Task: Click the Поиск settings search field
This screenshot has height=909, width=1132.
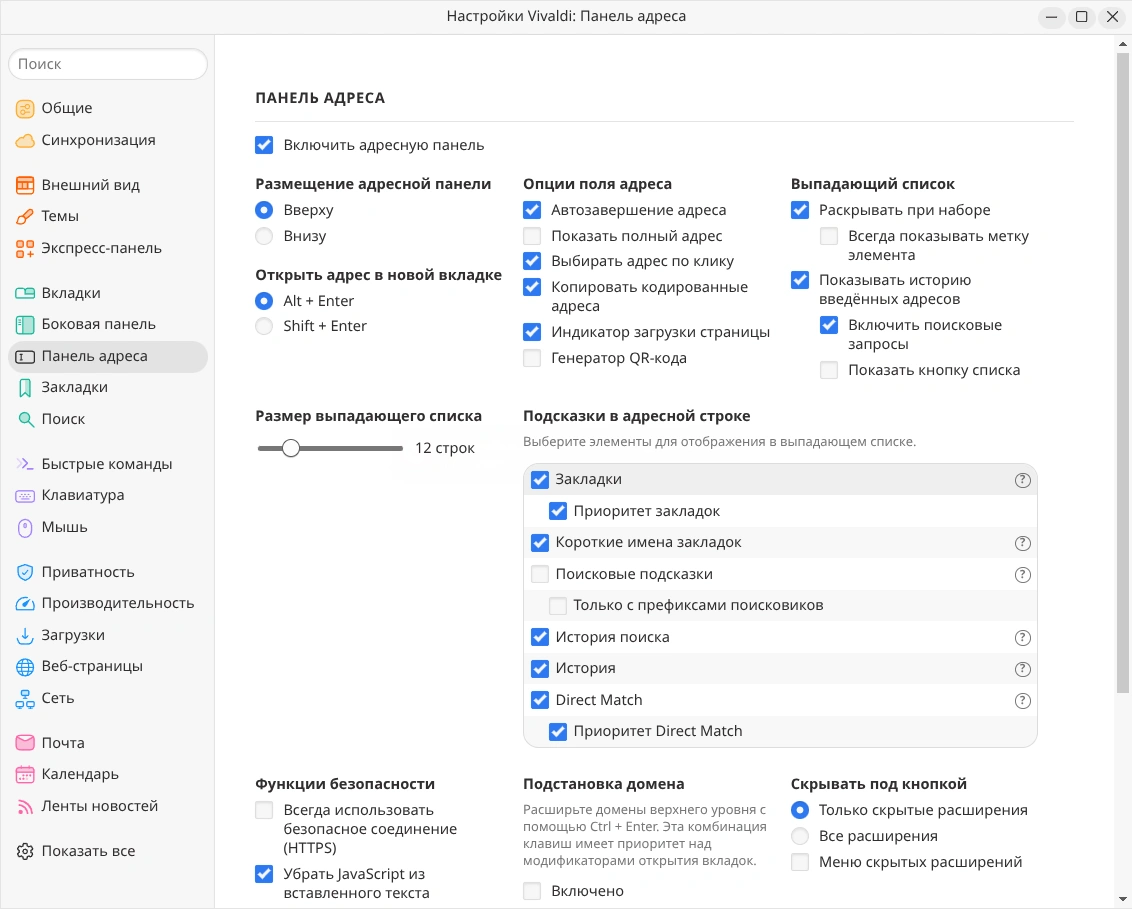Action: pos(108,64)
